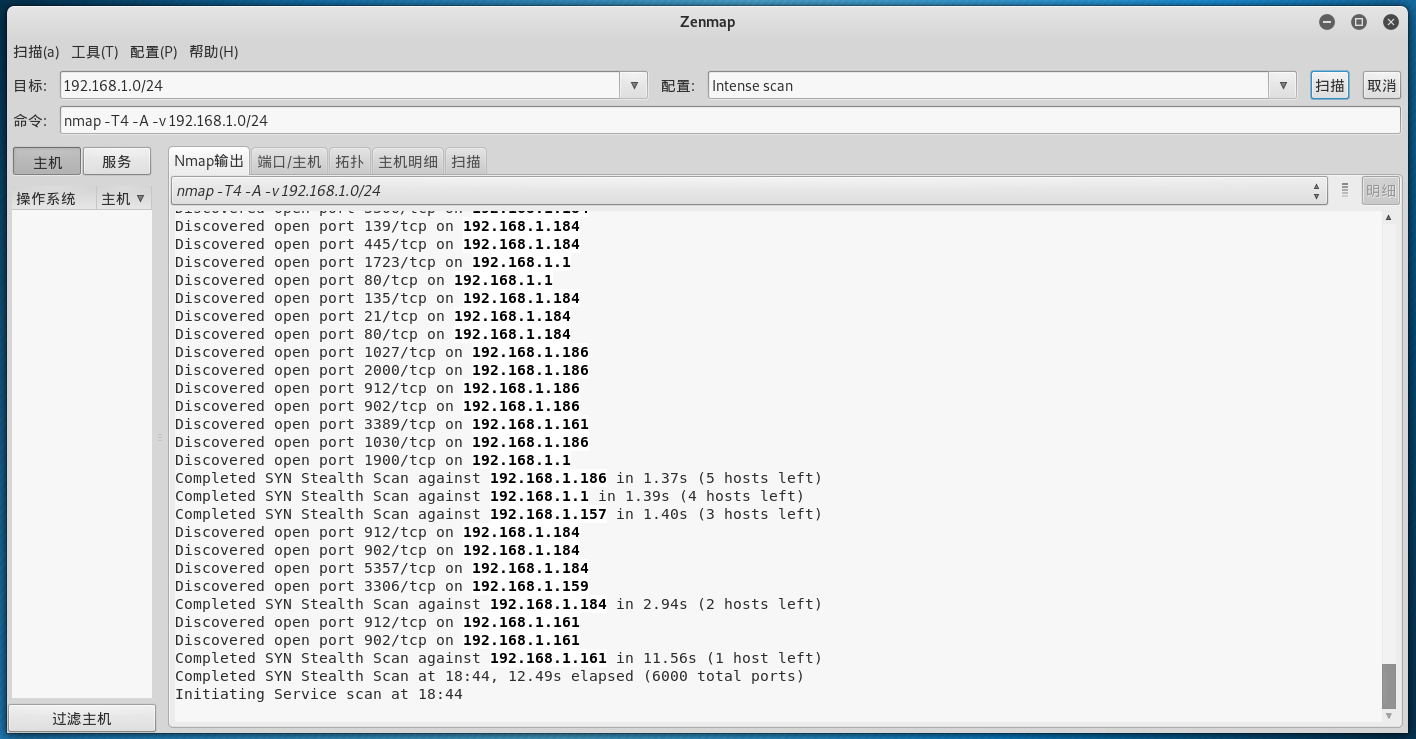The image size is (1416, 739).
Task: Minimize the Zenmap window
Action: [1327, 22]
